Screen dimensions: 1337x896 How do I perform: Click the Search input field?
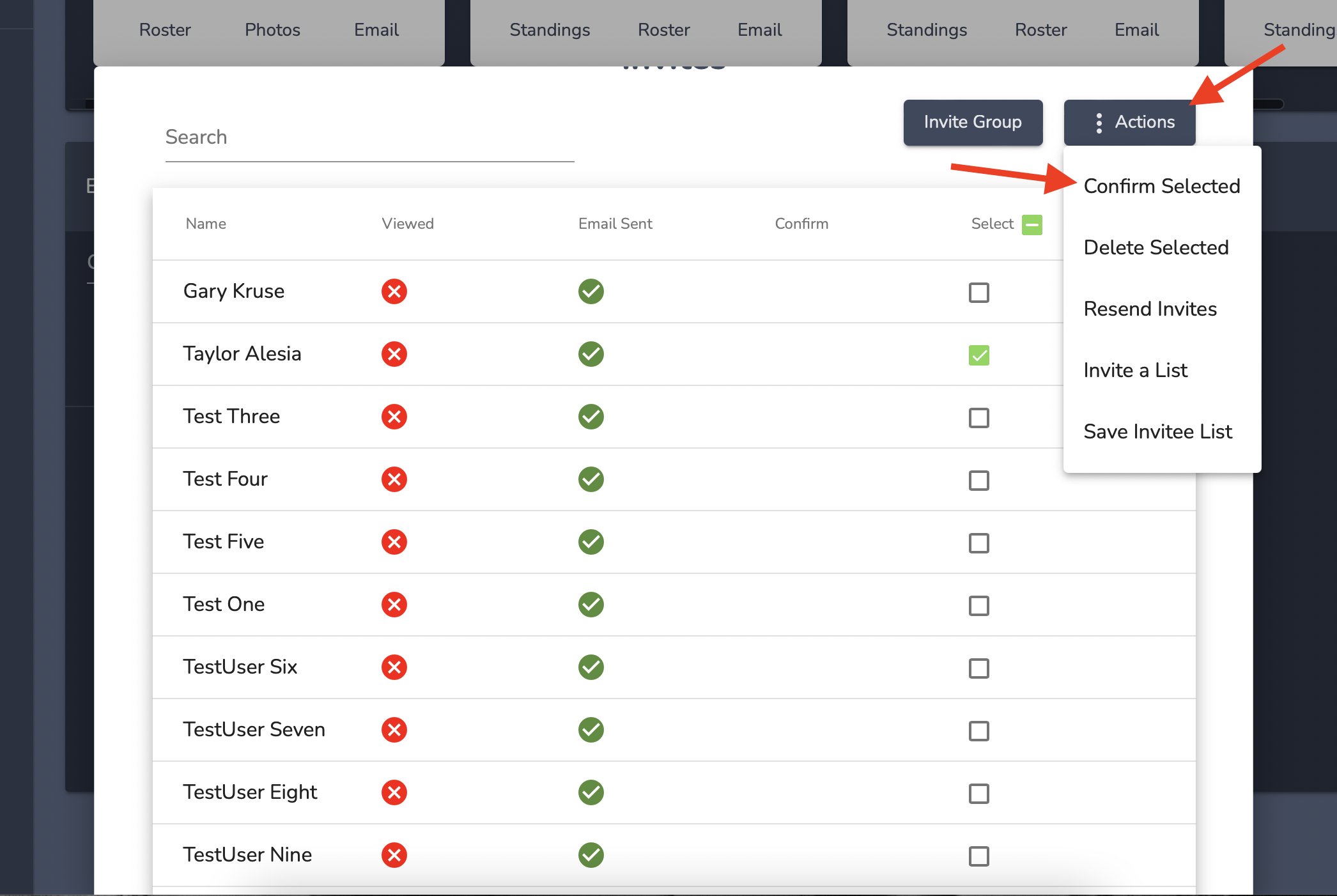(369, 137)
